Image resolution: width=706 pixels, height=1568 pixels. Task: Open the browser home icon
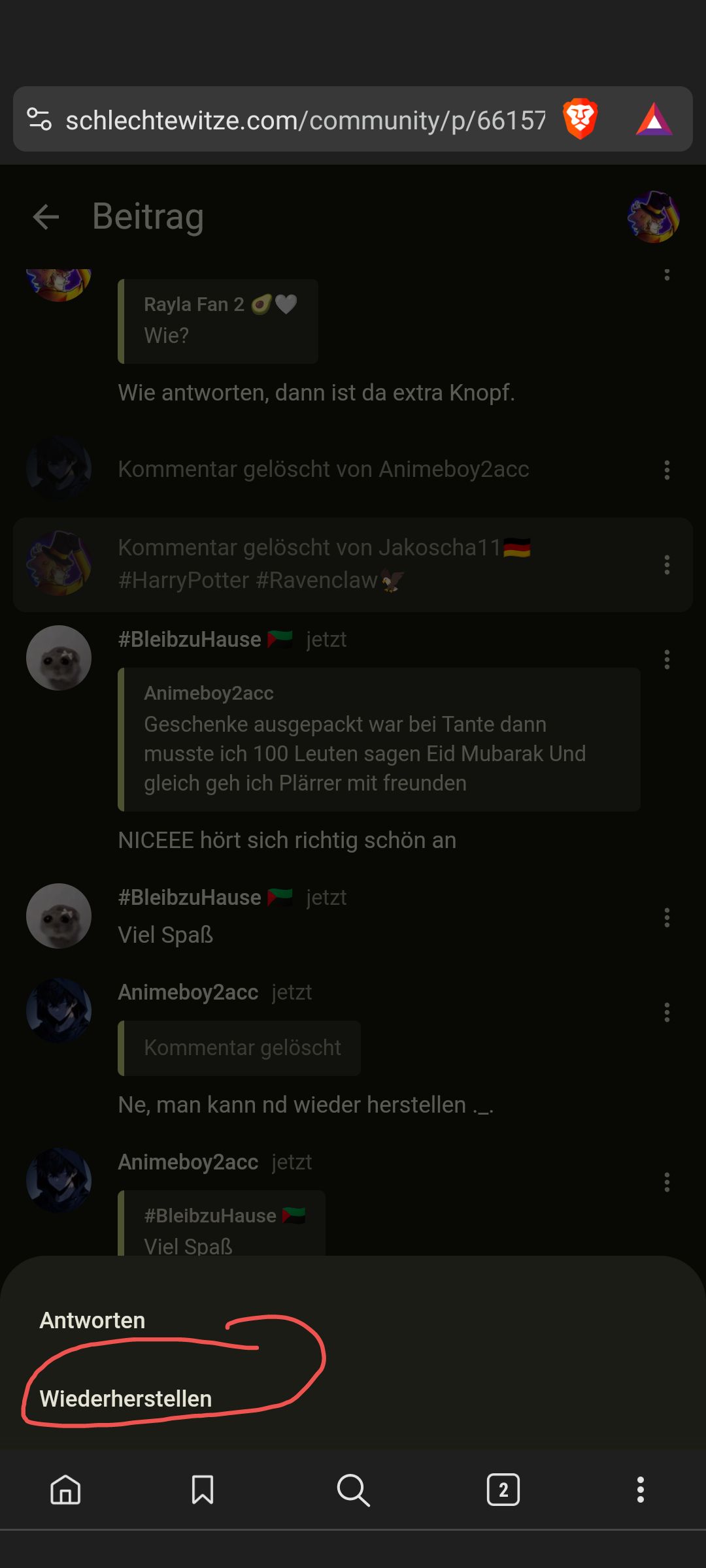[65, 1490]
